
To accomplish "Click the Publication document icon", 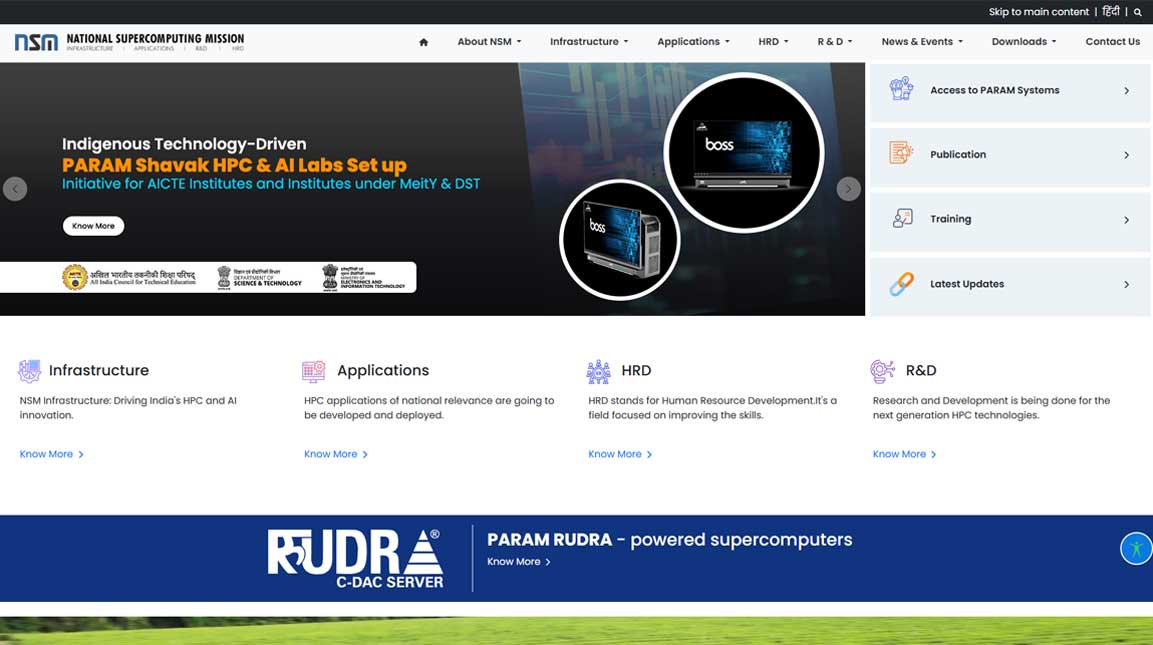I will pos(899,154).
